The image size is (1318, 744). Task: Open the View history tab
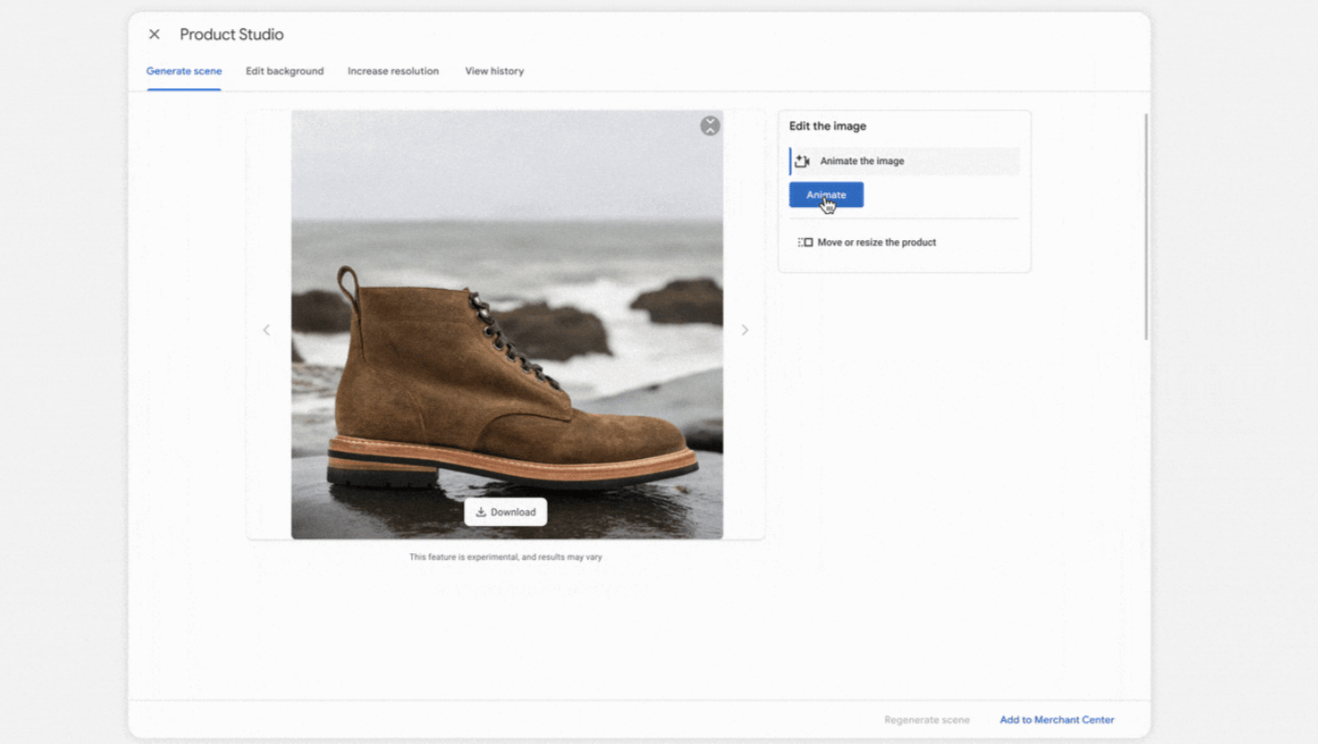coord(494,71)
